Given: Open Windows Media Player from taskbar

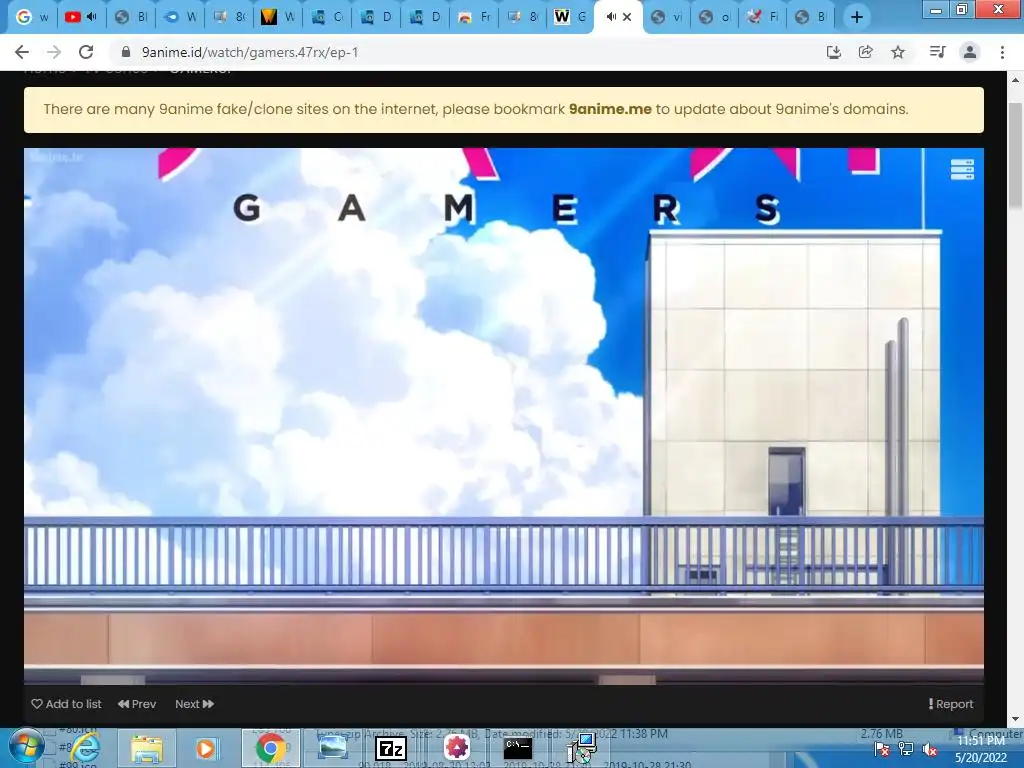Looking at the screenshot, I should click(x=206, y=748).
